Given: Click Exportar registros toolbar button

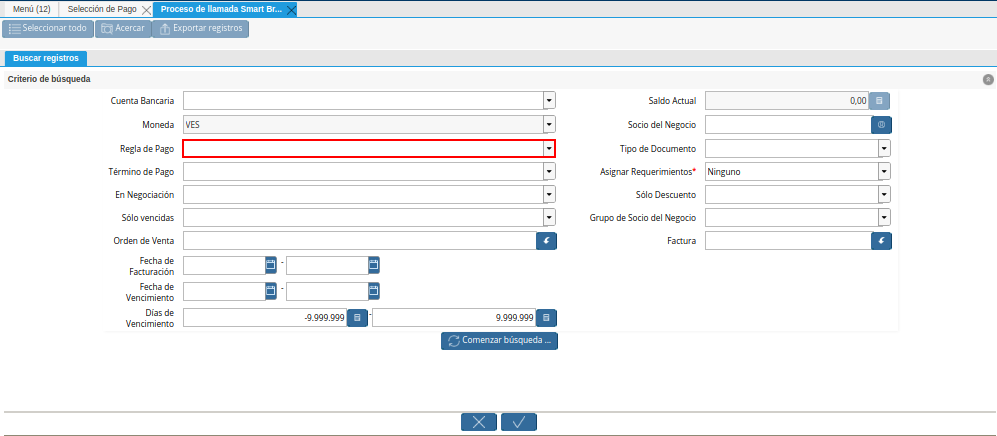Looking at the screenshot, I should click(x=200, y=29).
